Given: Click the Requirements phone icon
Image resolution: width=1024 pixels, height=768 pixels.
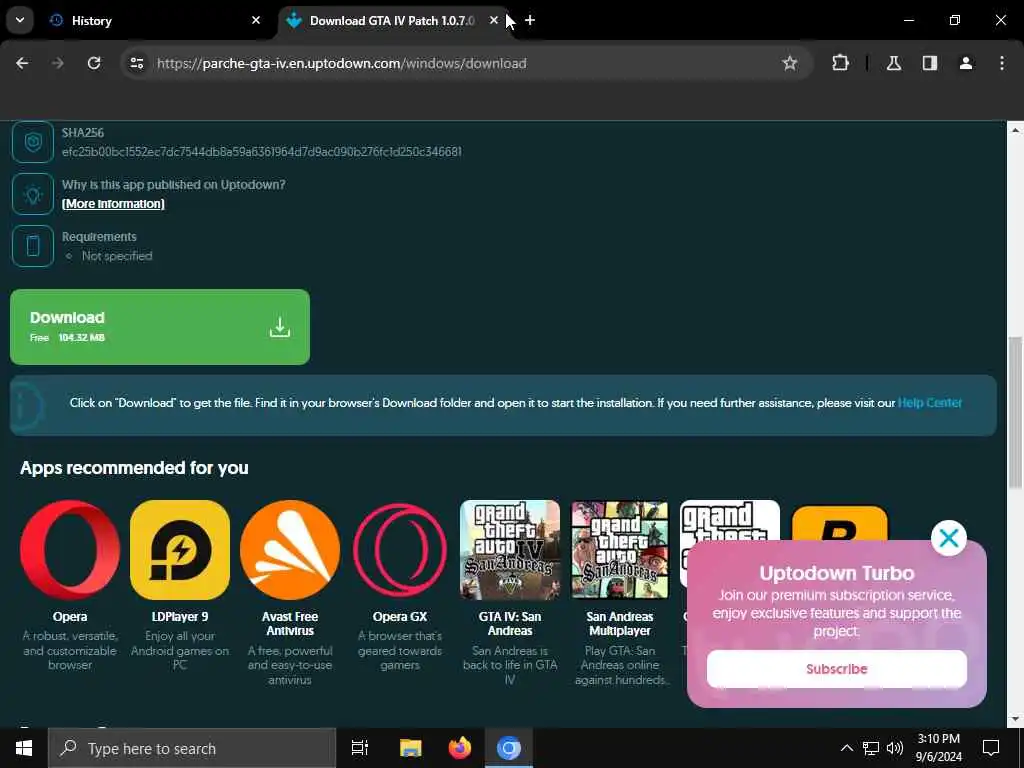Looking at the screenshot, I should click(x=33, y=246).
